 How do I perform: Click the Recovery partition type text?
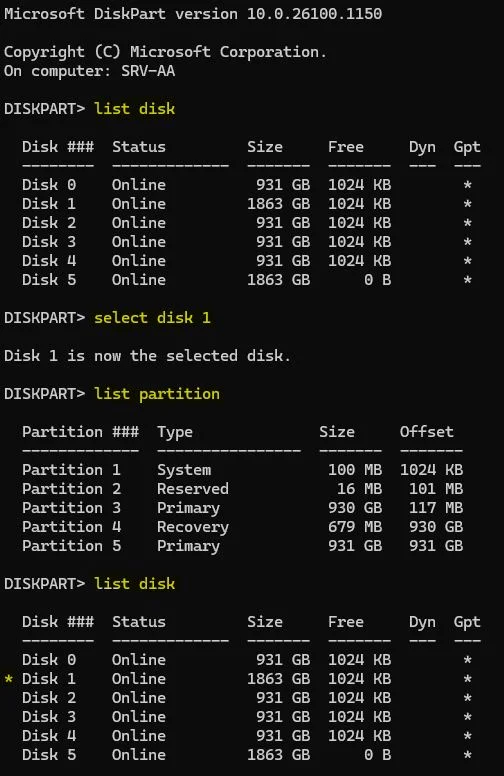coord(193,527)
